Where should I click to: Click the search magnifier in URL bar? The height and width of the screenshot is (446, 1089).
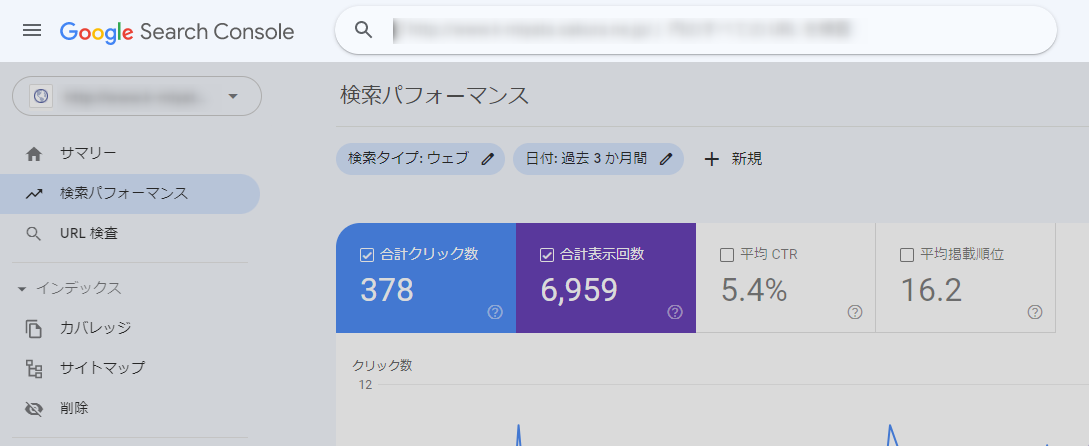(364, 30)
